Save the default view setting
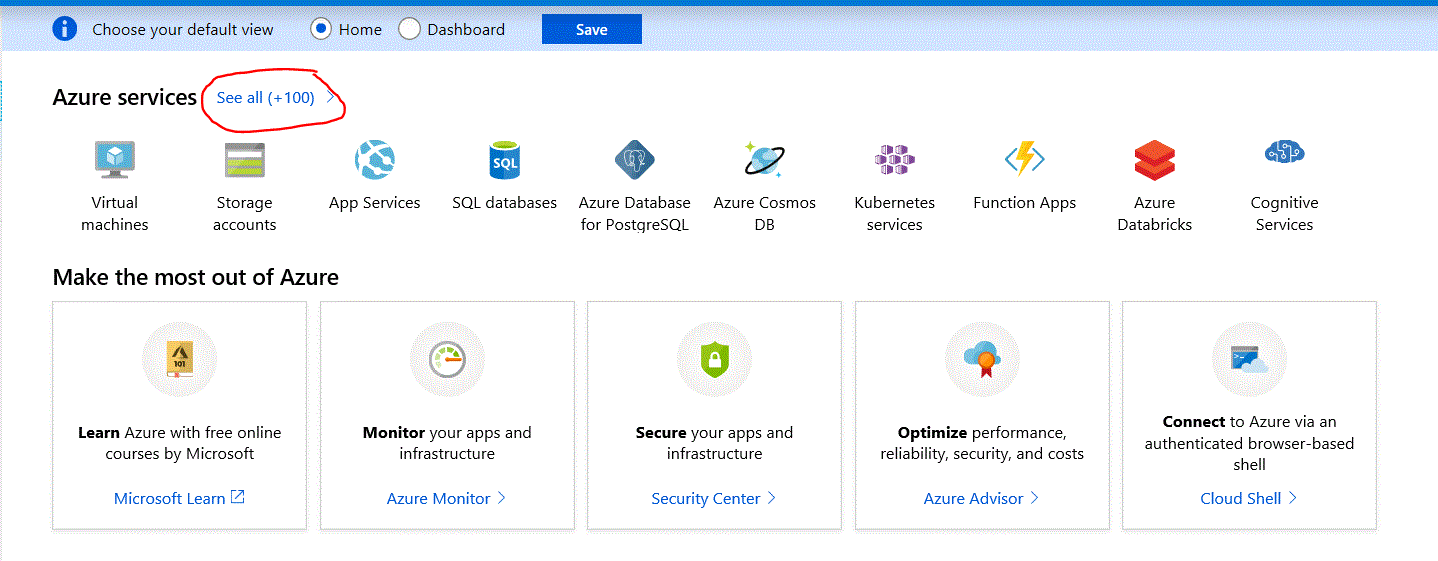1438x561 pixels. [591, 29]
